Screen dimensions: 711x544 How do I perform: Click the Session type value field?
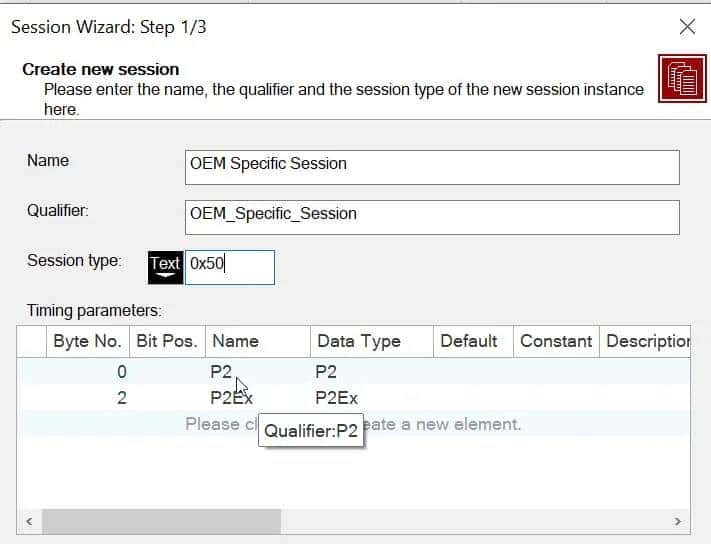230,266
